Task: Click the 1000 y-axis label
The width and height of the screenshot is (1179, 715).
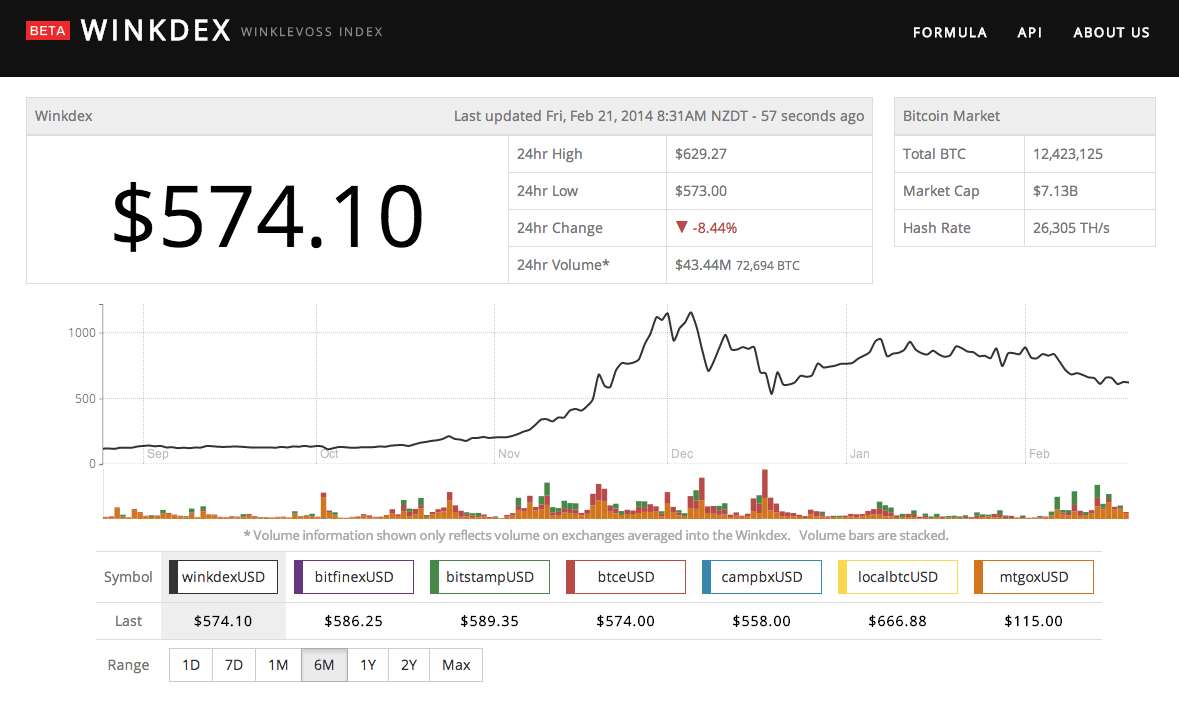Action: (x=82, y=332)
